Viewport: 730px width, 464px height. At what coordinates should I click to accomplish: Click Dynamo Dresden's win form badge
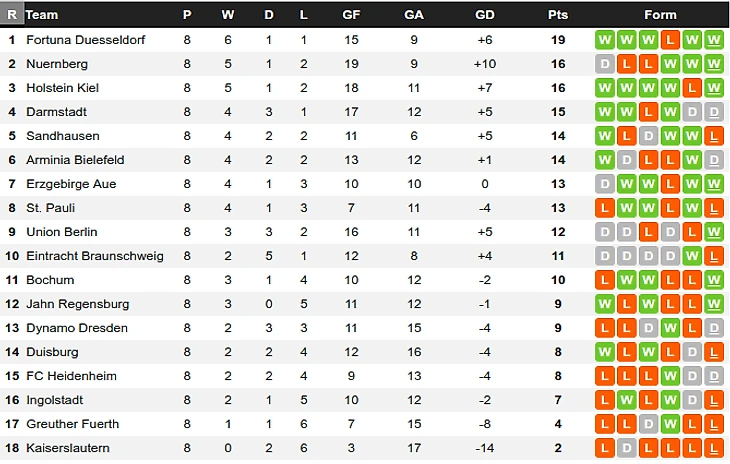670,328
